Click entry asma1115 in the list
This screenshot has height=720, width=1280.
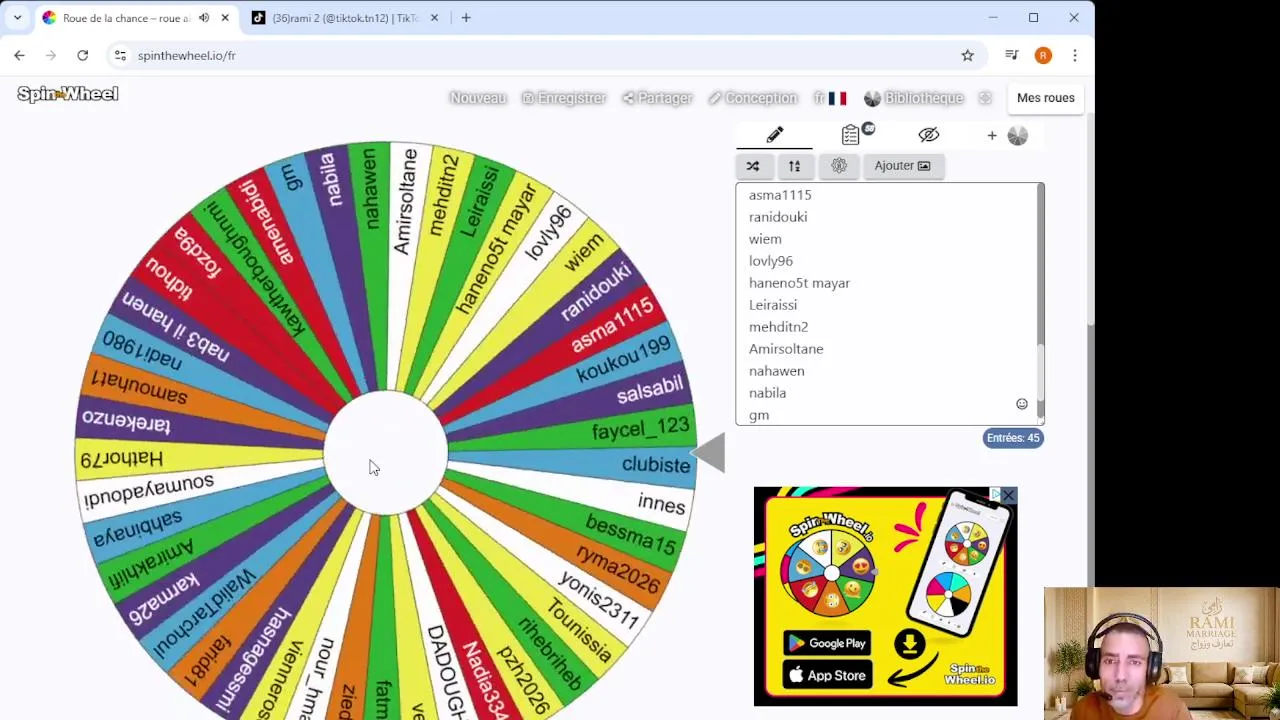[780, 195]
